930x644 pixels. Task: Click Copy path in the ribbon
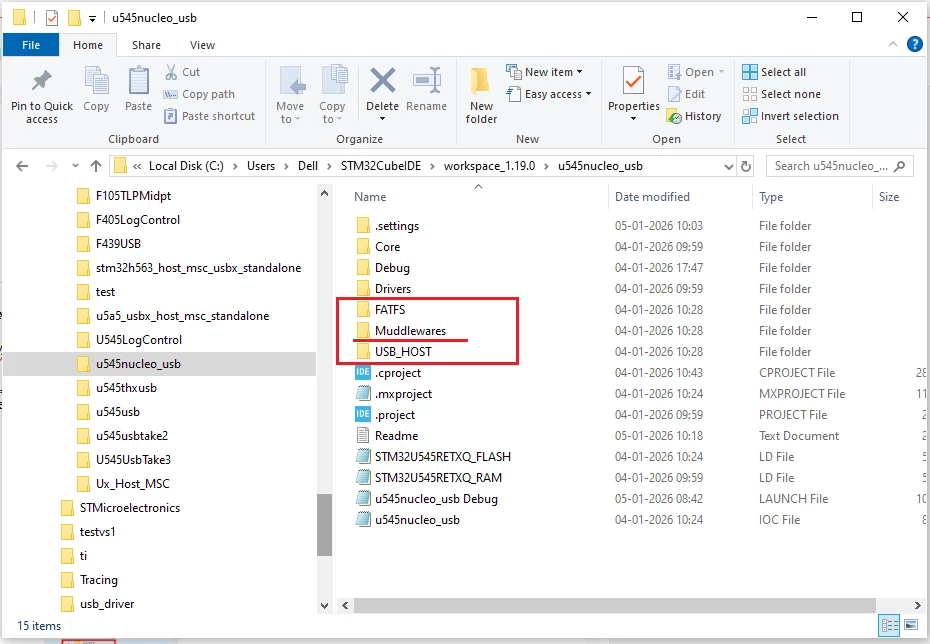click(x=199, y=94)
